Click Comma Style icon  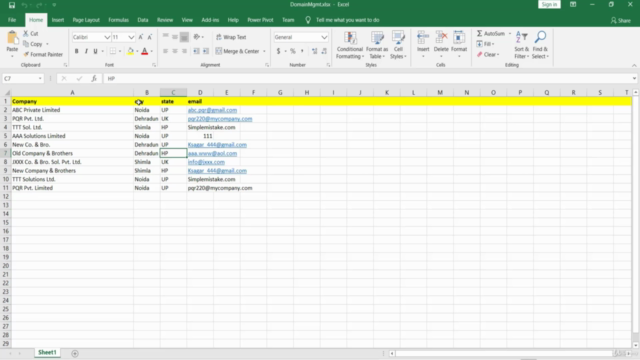coord(302,51)
